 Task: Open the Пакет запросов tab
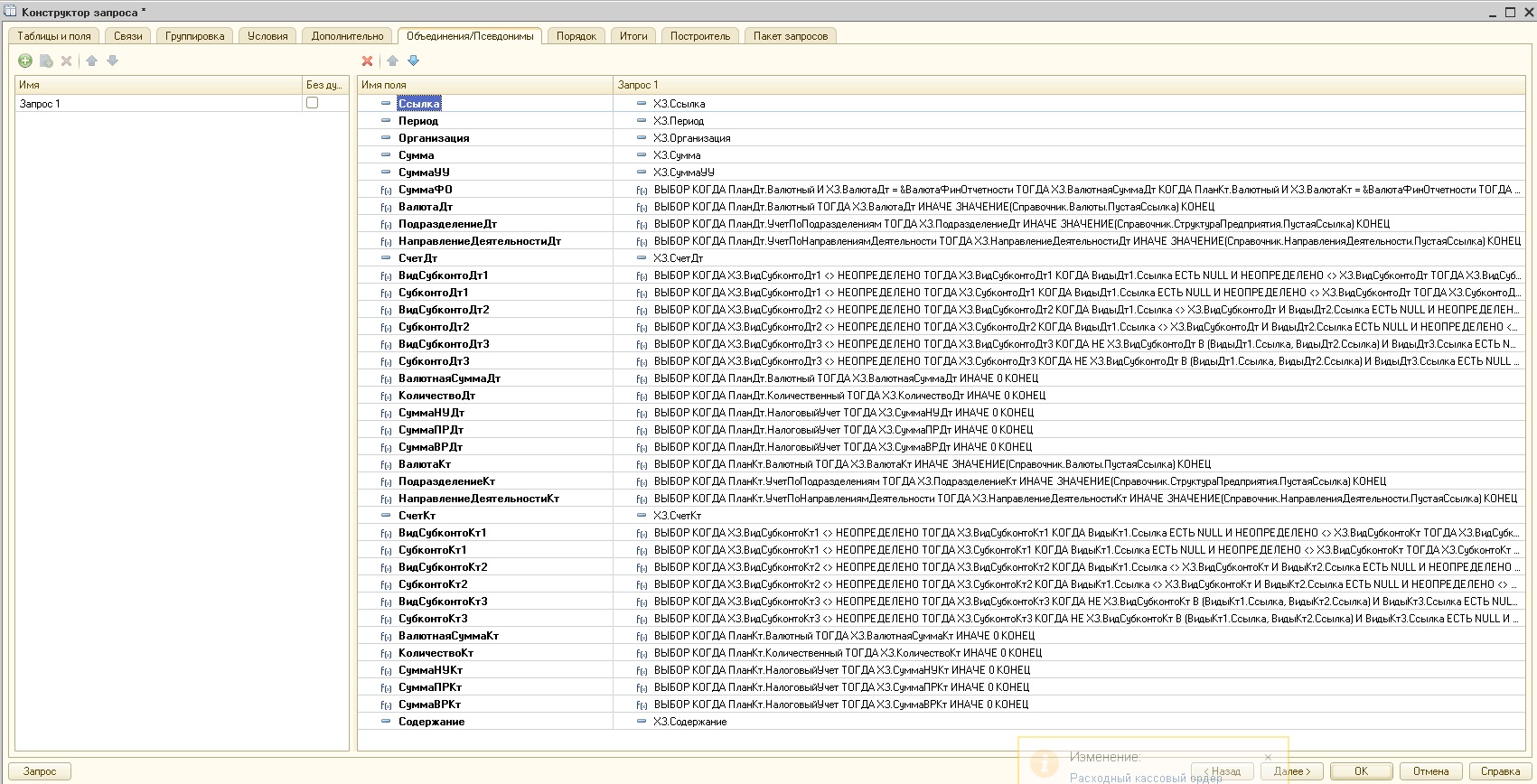tap(791, 36)
